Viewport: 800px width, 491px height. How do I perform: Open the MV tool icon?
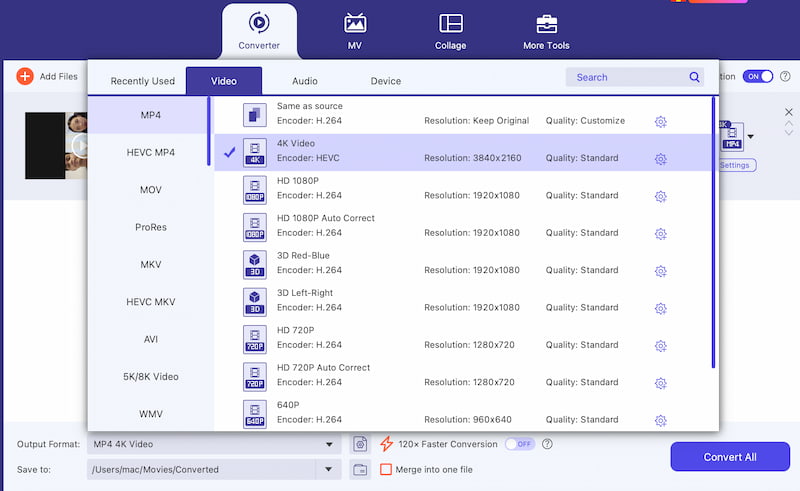tap(355, 23)
